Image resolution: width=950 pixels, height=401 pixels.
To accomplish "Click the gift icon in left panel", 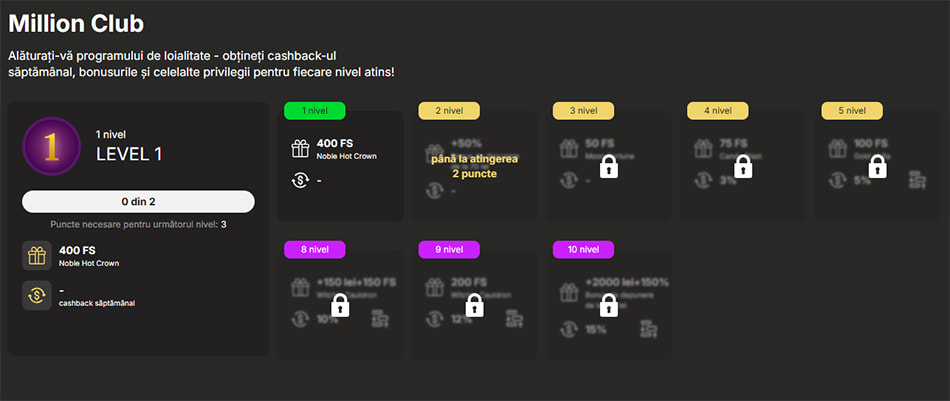I will pyautogui.click(x=37, y=256).
